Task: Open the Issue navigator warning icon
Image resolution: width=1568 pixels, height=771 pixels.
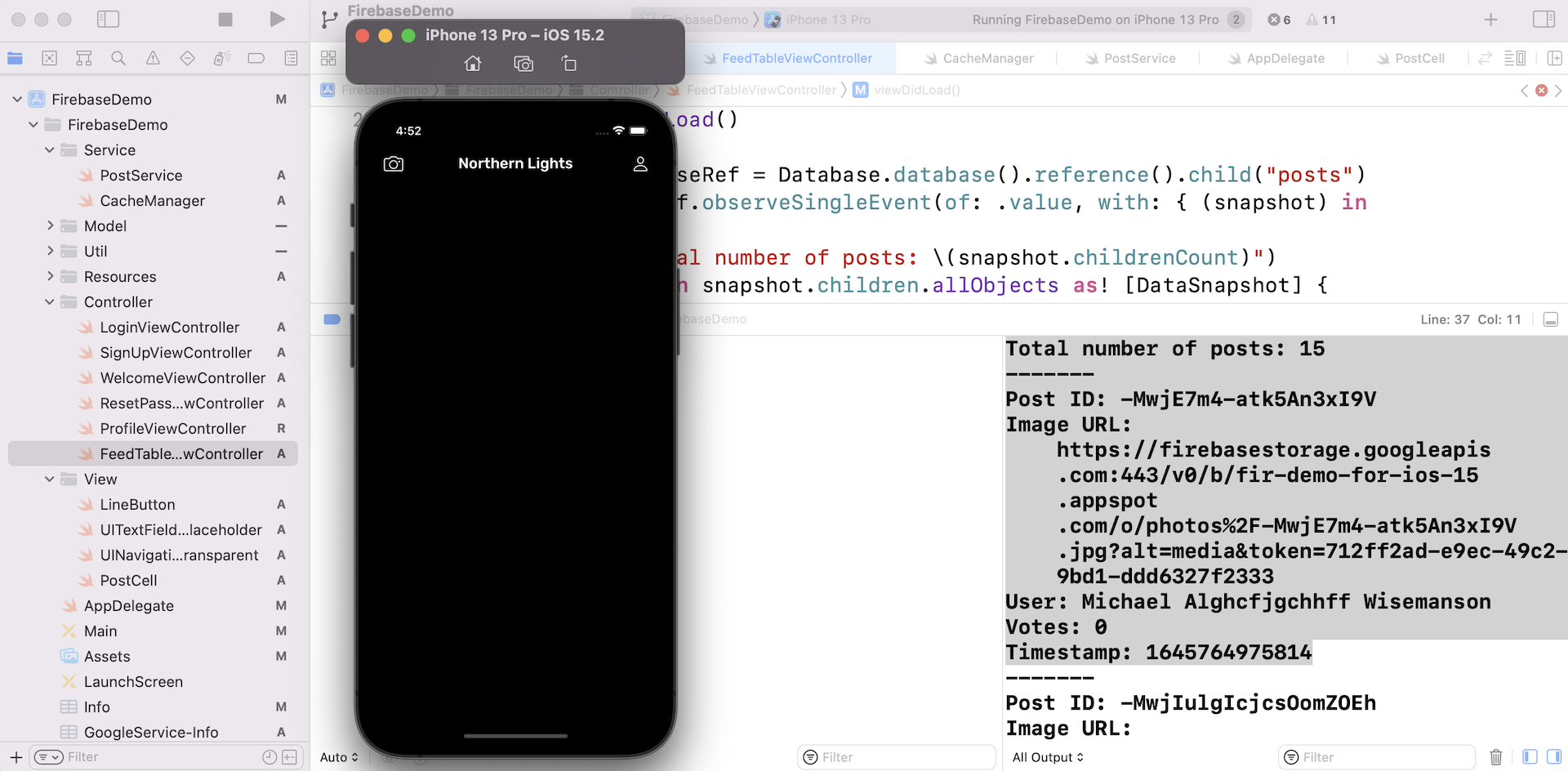Action: (153, 58)
